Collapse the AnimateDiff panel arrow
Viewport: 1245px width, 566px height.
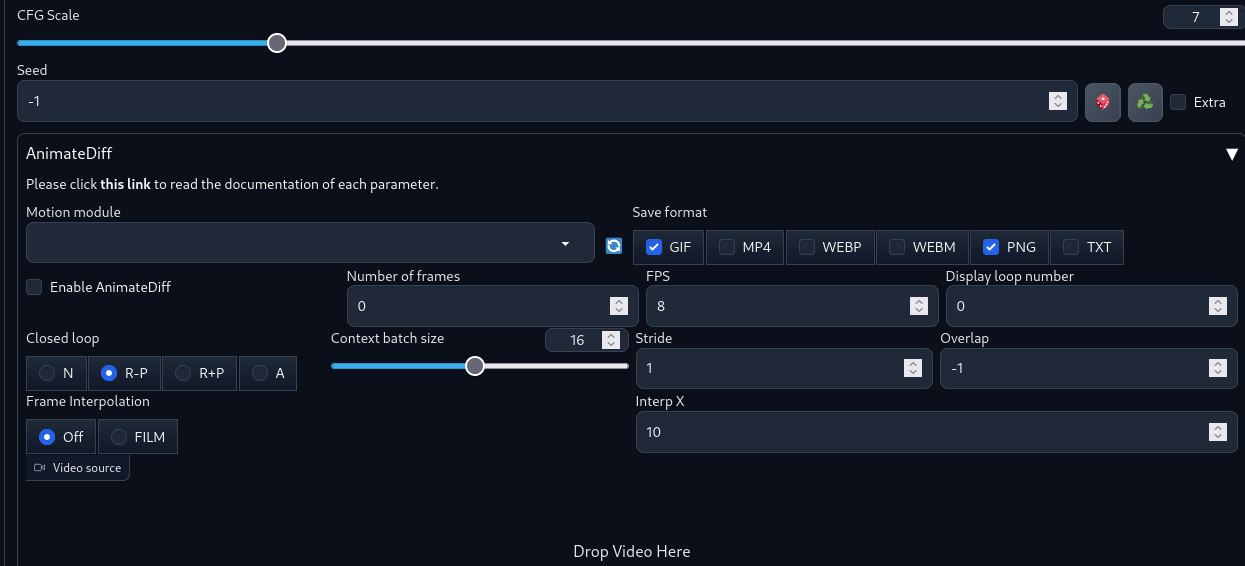[x=1232, y=154]
